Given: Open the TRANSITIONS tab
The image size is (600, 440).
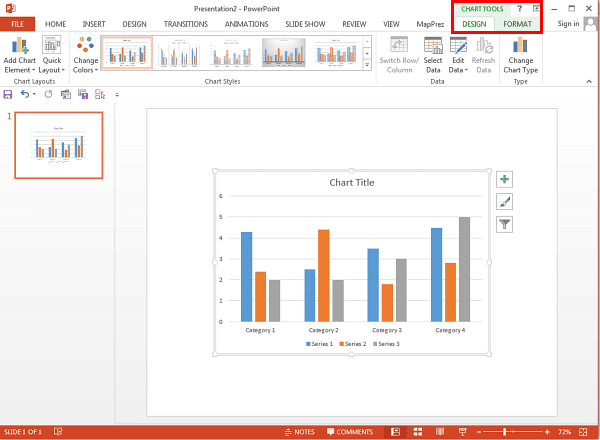Looking at the screenshot, I should coord(186,24).
